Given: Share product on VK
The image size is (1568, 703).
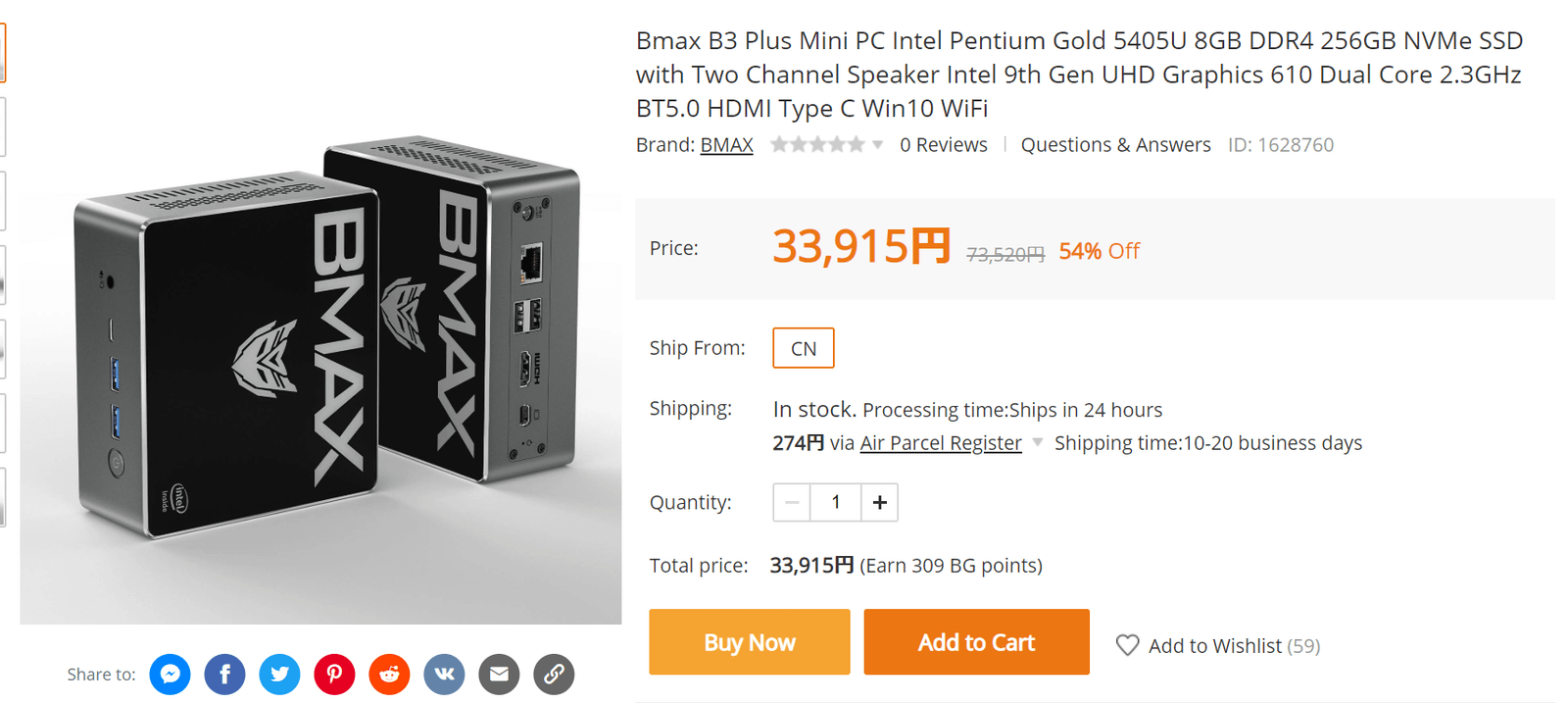Looking at the screenshot, I should [x=444, y=675].
